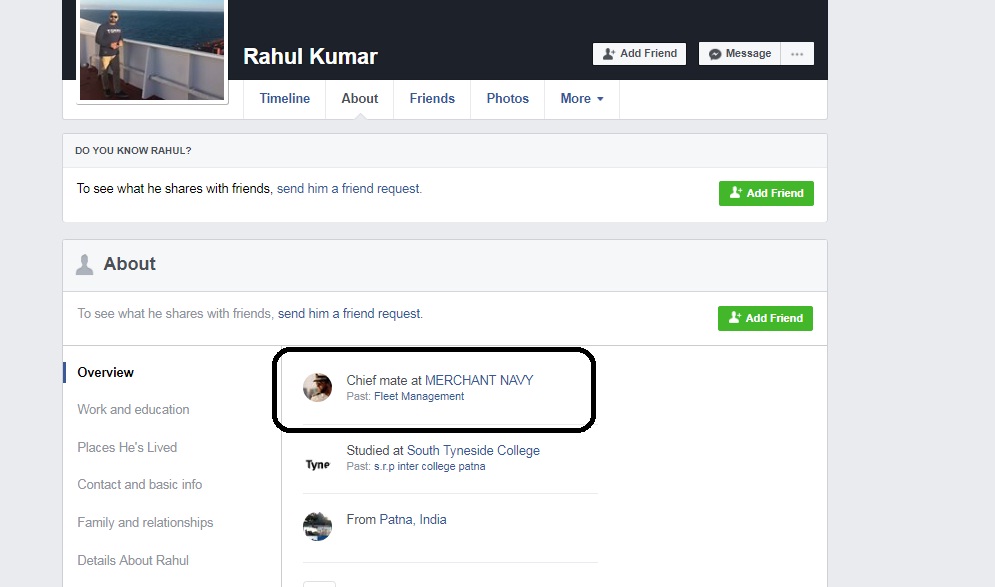This screenshot has height=587, width=995.
Task: Click the profile picture thumbnail
Action: [152, 50]
